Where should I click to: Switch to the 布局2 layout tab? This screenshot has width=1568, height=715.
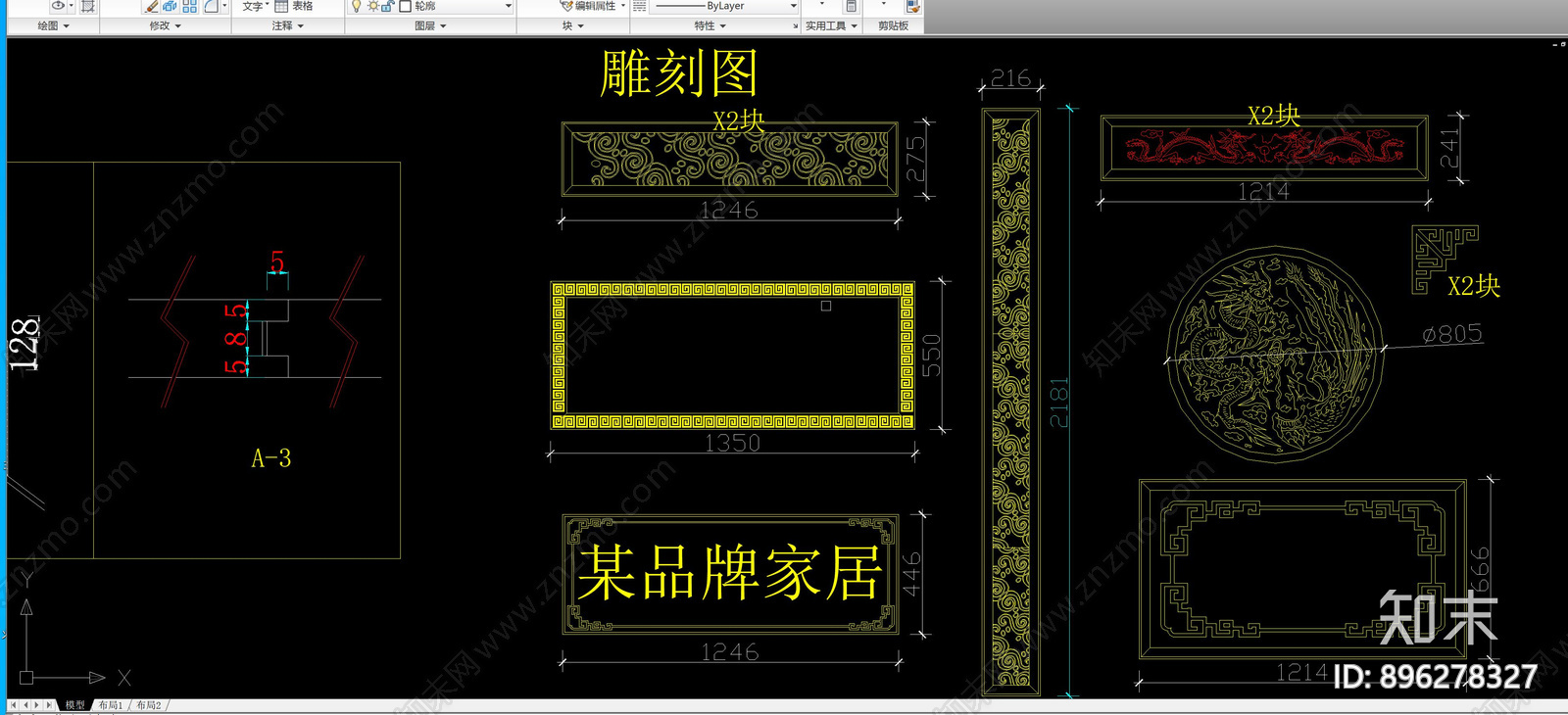[x=148, y=705]
